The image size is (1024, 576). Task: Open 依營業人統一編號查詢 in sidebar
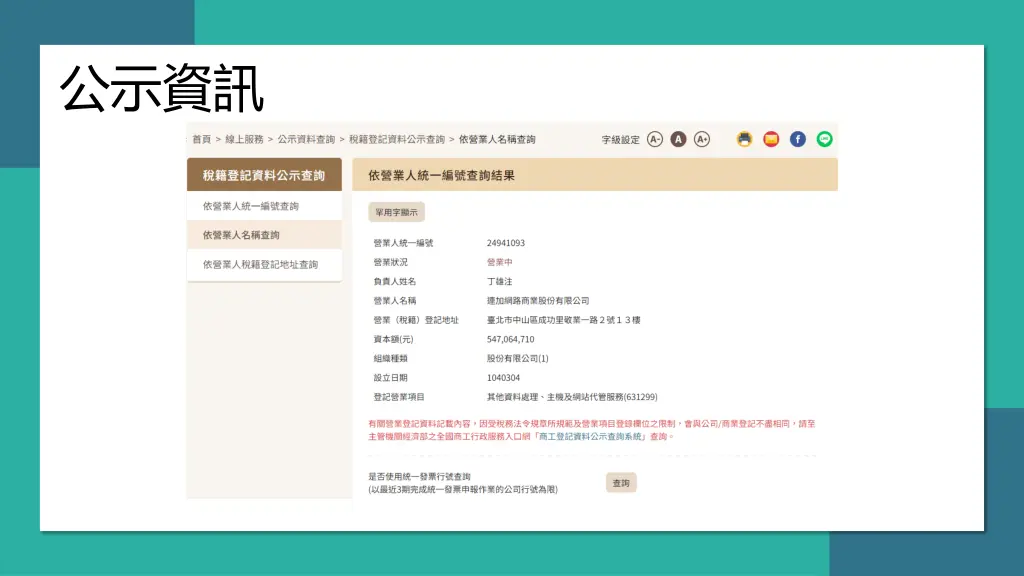coord(251,206)
